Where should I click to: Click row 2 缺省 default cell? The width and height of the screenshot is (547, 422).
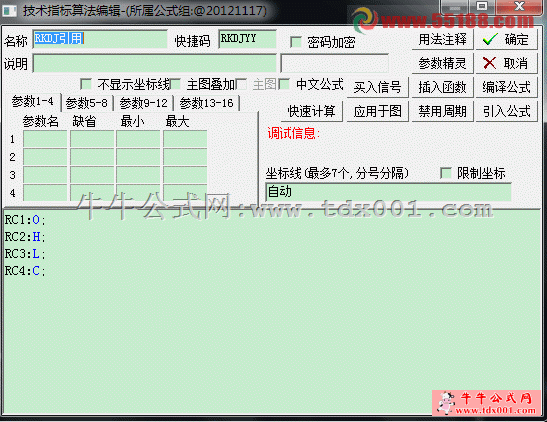(92, 157)
